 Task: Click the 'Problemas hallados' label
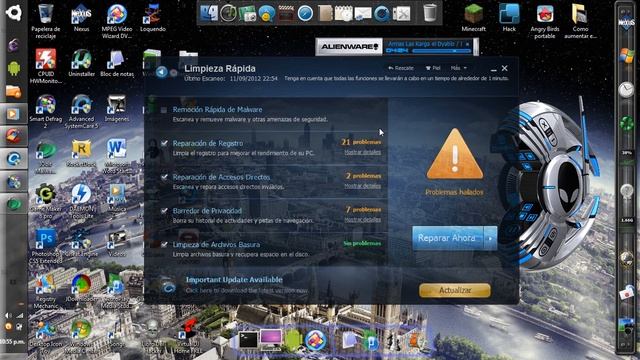(x=454, y=192)
